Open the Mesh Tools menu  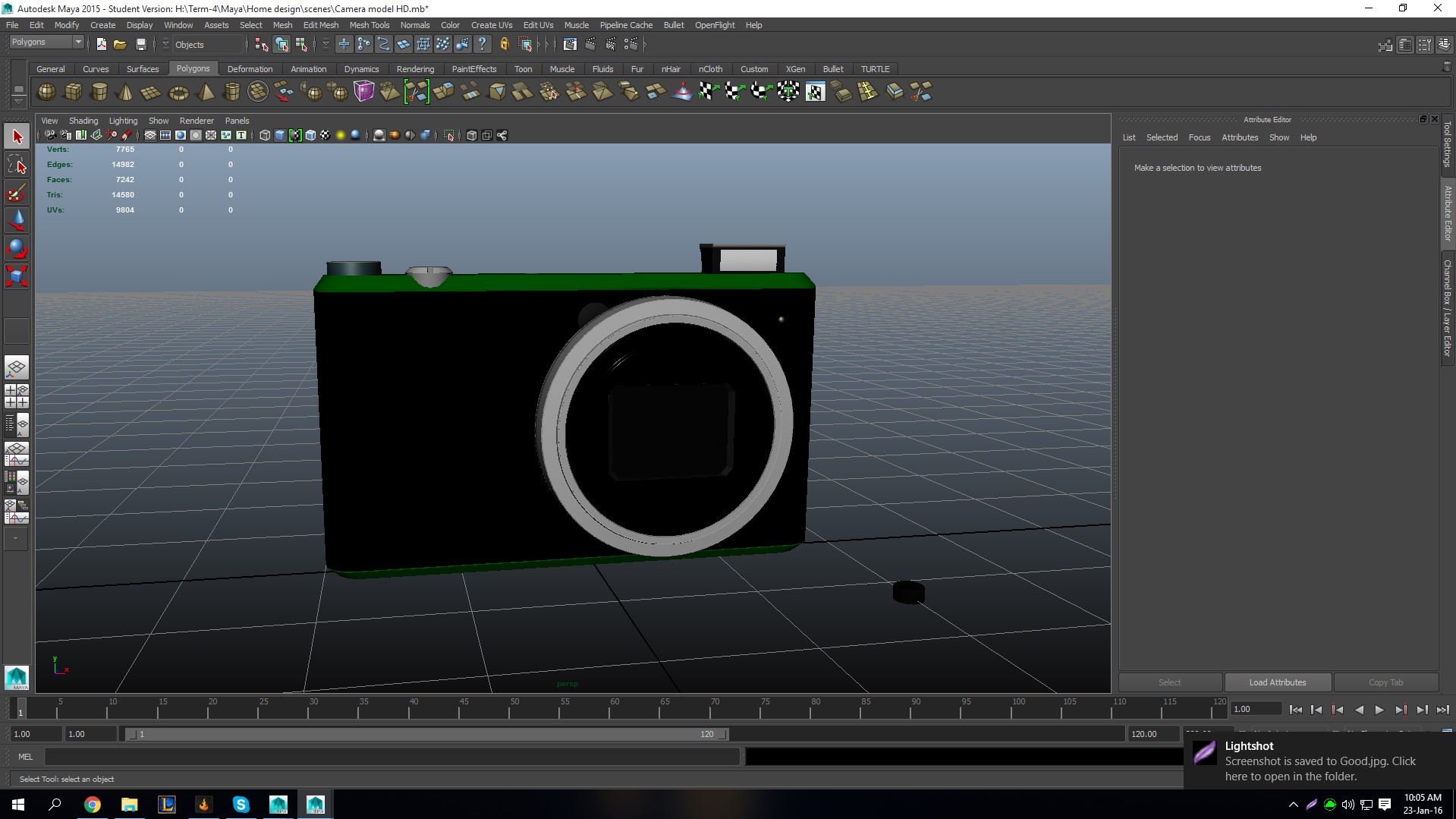[x=370, y=25]
